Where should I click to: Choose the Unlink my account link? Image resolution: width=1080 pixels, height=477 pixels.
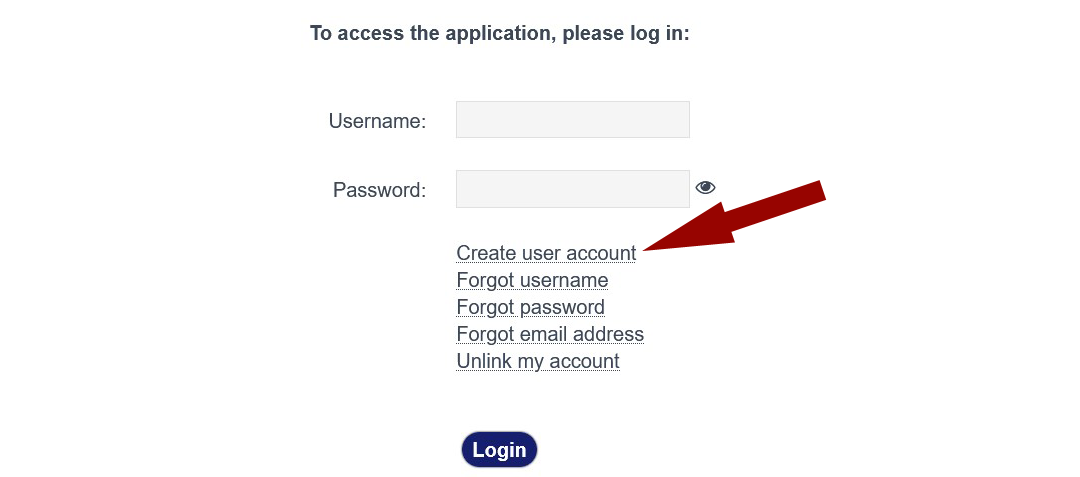[x=538, y=361]
